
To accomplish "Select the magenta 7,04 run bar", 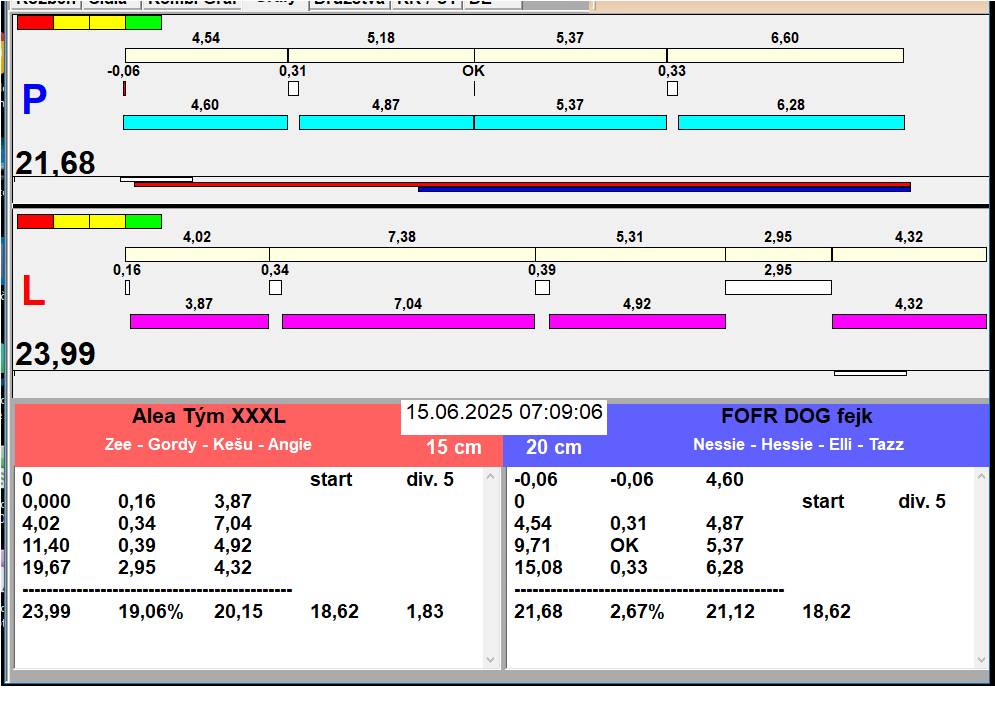I will coord(408,321).
